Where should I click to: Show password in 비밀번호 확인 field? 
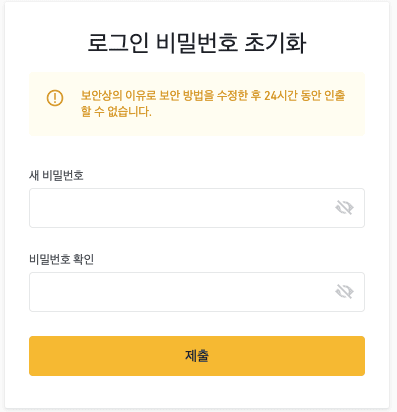pos(344,292)
